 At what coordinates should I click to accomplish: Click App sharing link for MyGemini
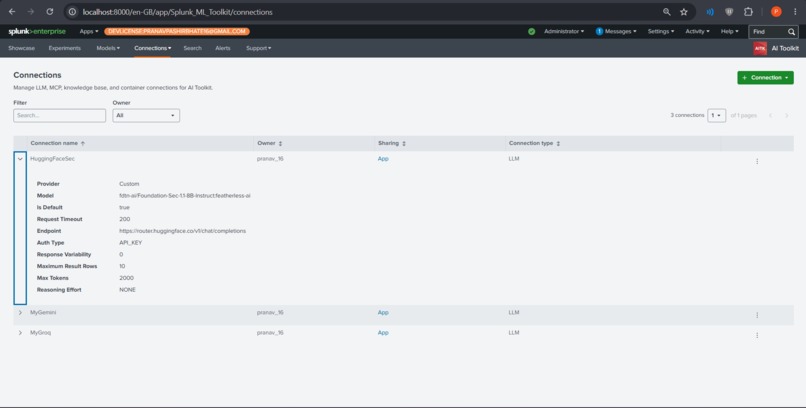[x=383, y=312]
